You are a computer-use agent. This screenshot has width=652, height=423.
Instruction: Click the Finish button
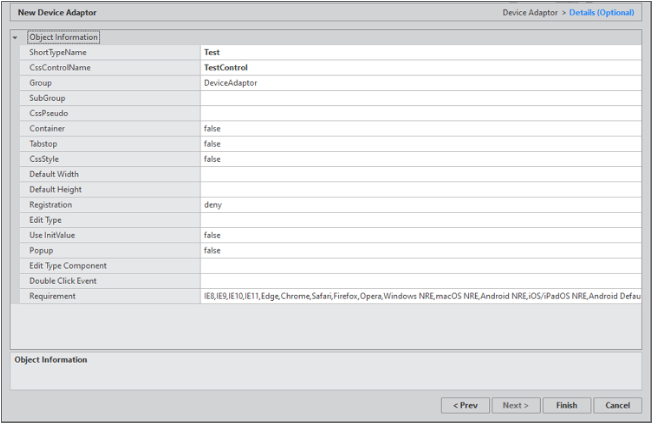pos(567,405)
